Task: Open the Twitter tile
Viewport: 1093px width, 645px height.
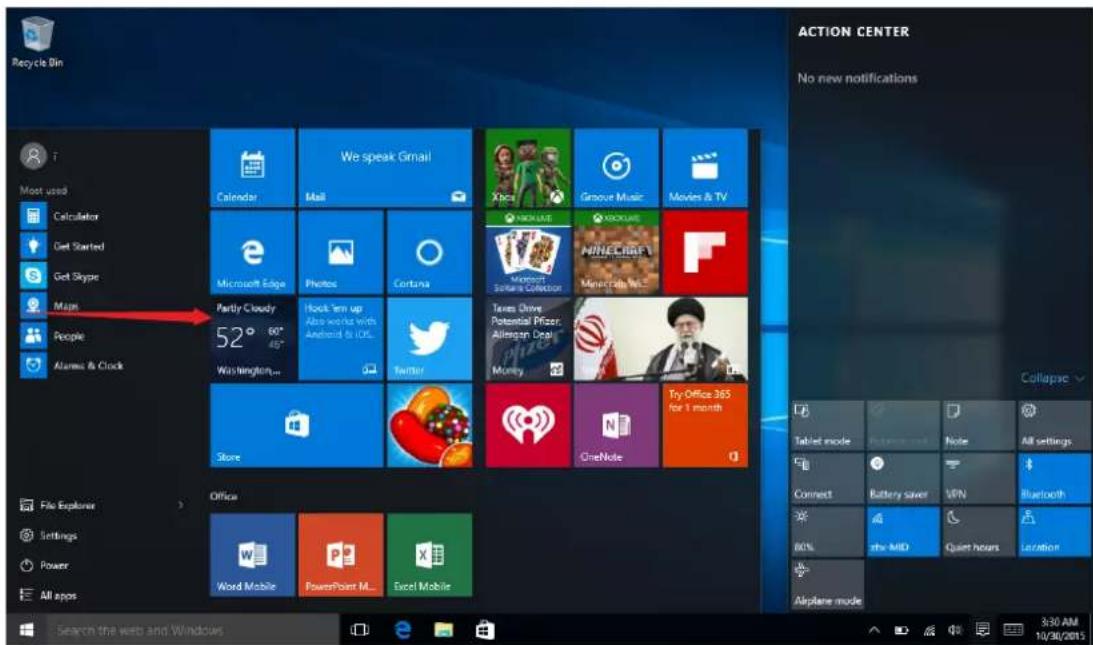Action: [x=429, y=339]
